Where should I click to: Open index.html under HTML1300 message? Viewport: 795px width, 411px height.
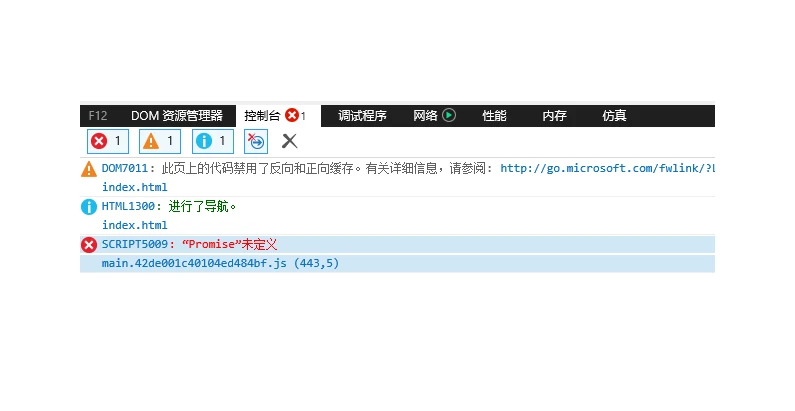pyautogui.click(x=135, y=225)
